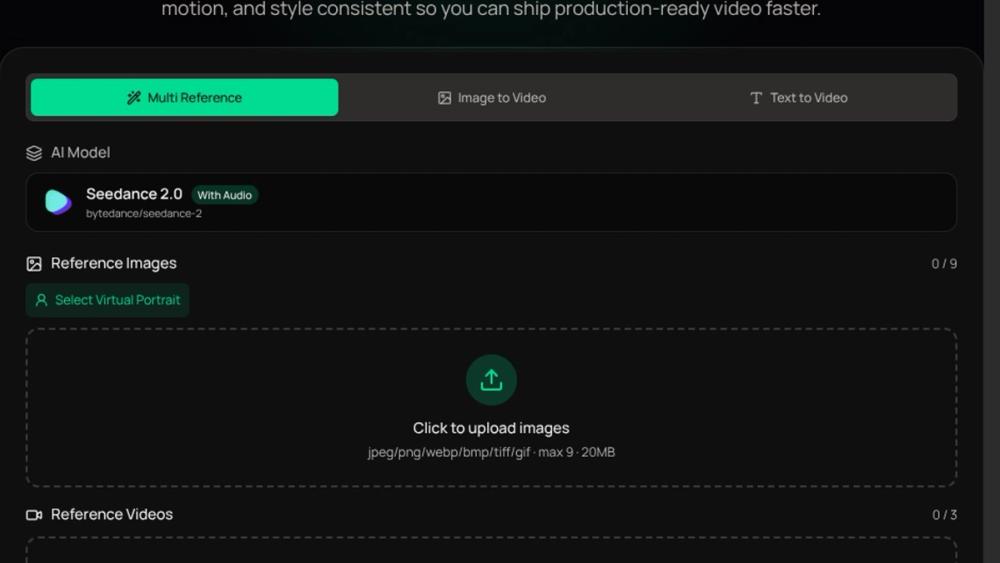This screenshot has height=563, width=1000.
Task: Click the 0 / 9 reference images counter
Action: [x=944, y=264]
